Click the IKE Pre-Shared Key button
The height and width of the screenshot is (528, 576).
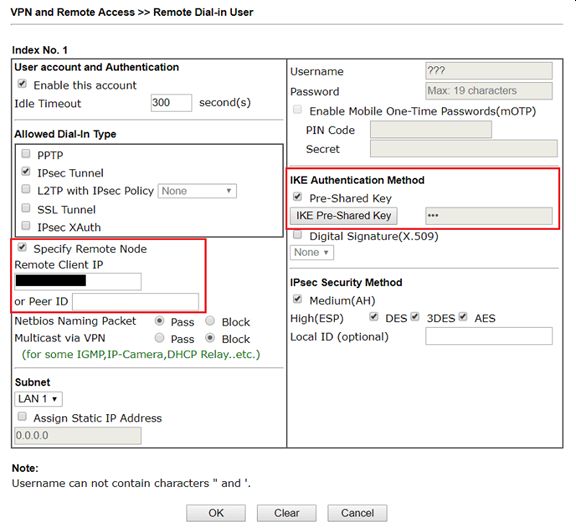343,216
